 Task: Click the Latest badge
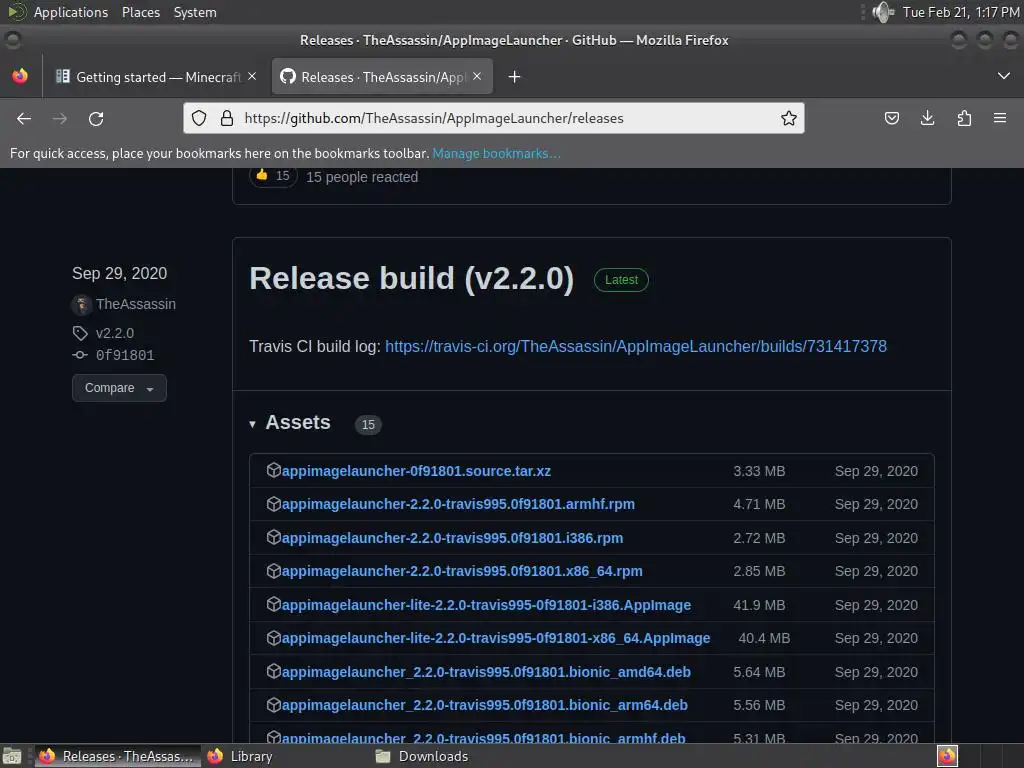coord(621,280)
